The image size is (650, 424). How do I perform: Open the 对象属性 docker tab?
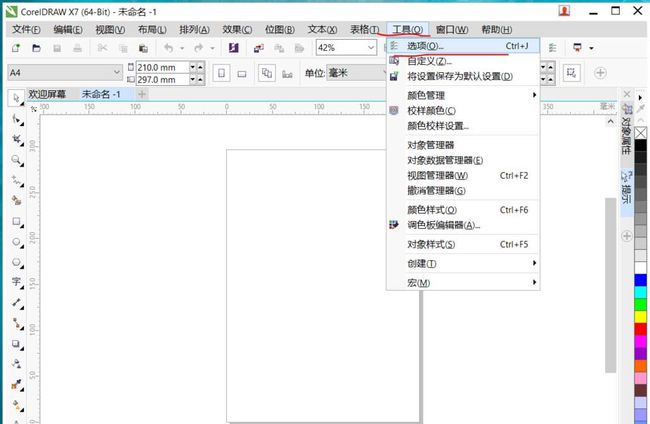click(626, 130)
